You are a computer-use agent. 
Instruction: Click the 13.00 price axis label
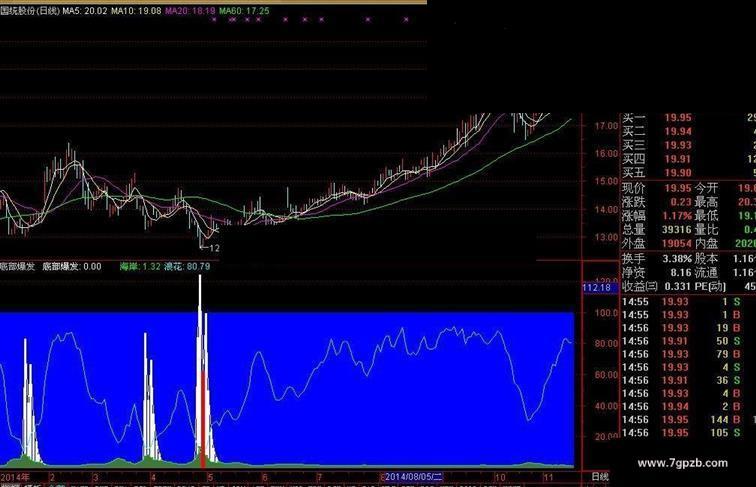pos(607,237)
